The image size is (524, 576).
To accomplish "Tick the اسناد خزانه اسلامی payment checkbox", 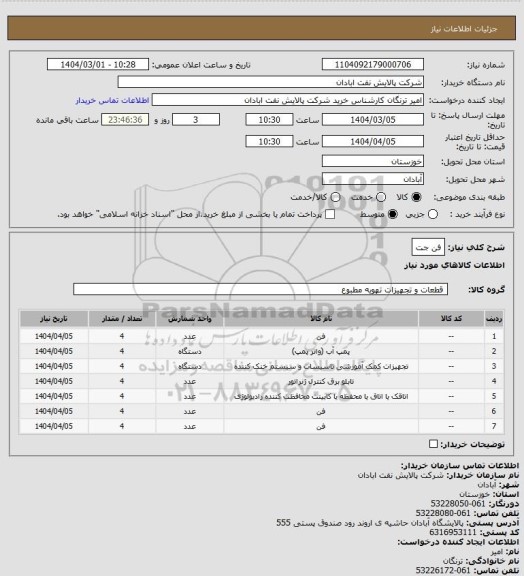I will click(x=330, y=215).
